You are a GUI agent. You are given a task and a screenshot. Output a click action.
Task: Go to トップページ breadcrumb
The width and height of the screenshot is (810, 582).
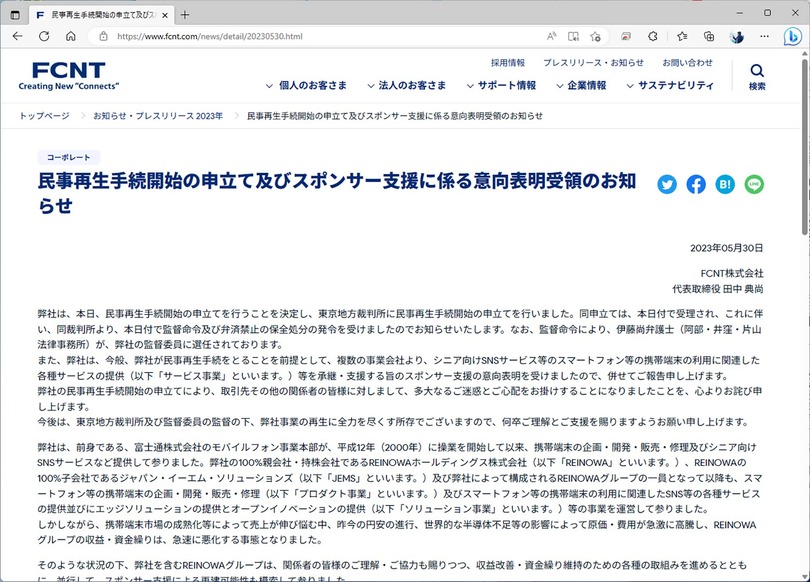pos(44,116)
